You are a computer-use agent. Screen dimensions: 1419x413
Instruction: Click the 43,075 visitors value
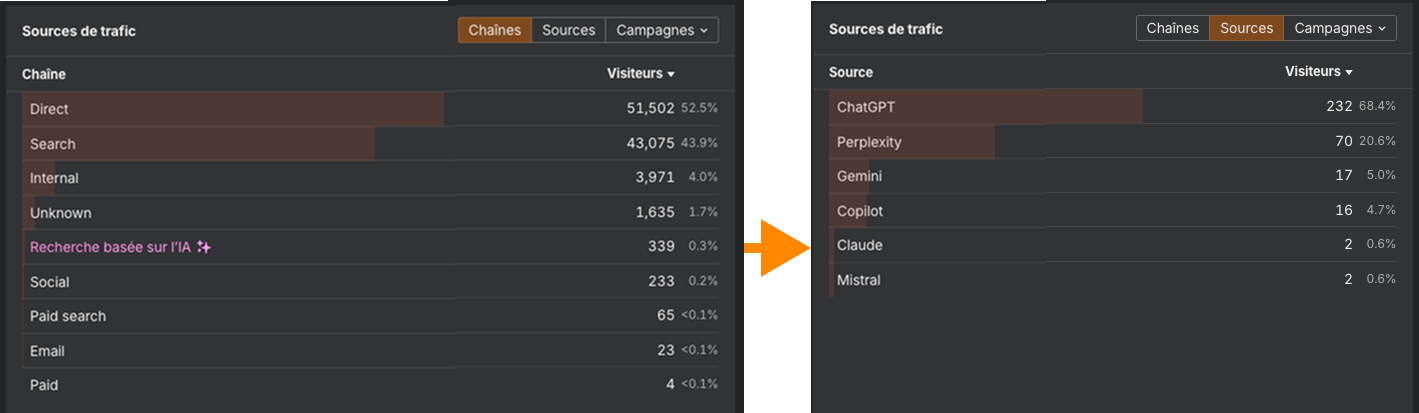[650, 144]
